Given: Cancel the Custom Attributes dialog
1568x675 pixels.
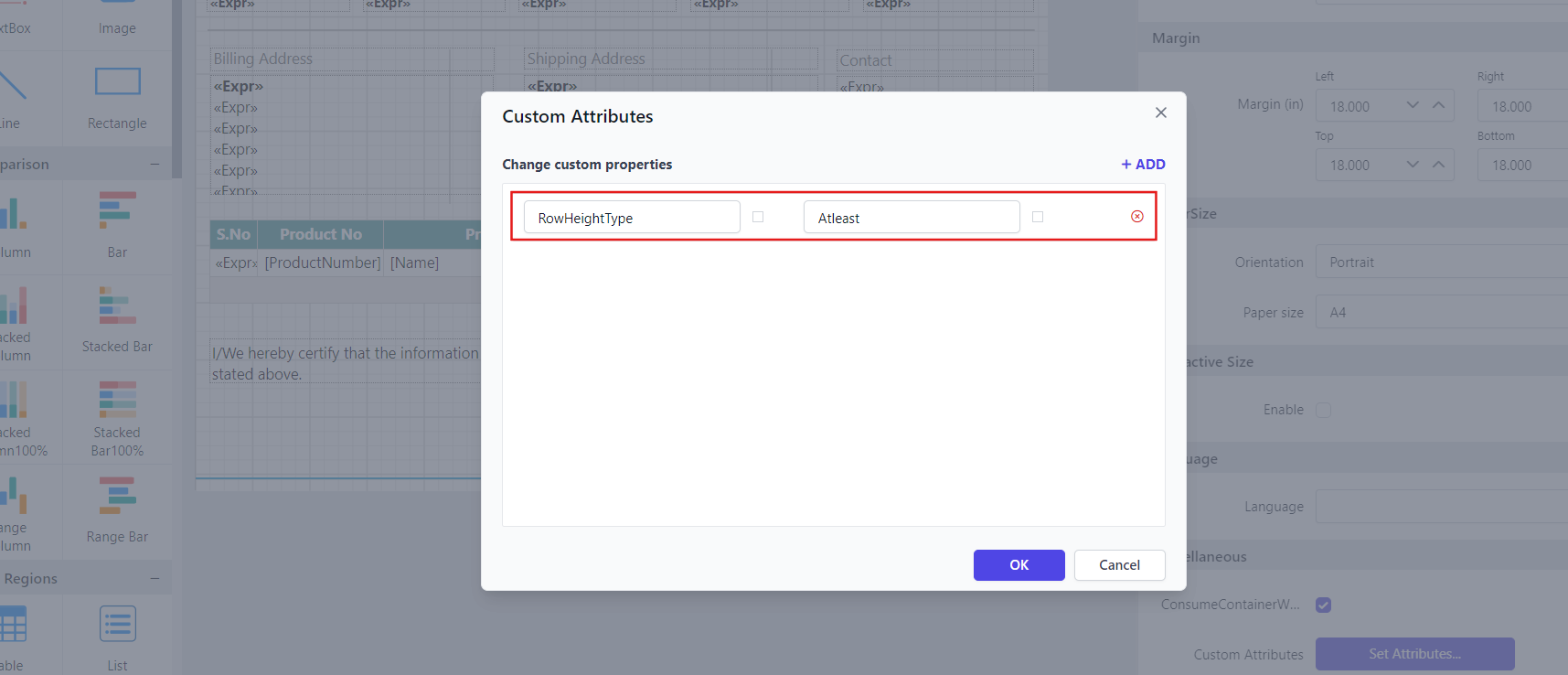Looking at the screenshot, I should pyautogui.click(x=1120, y=565).
